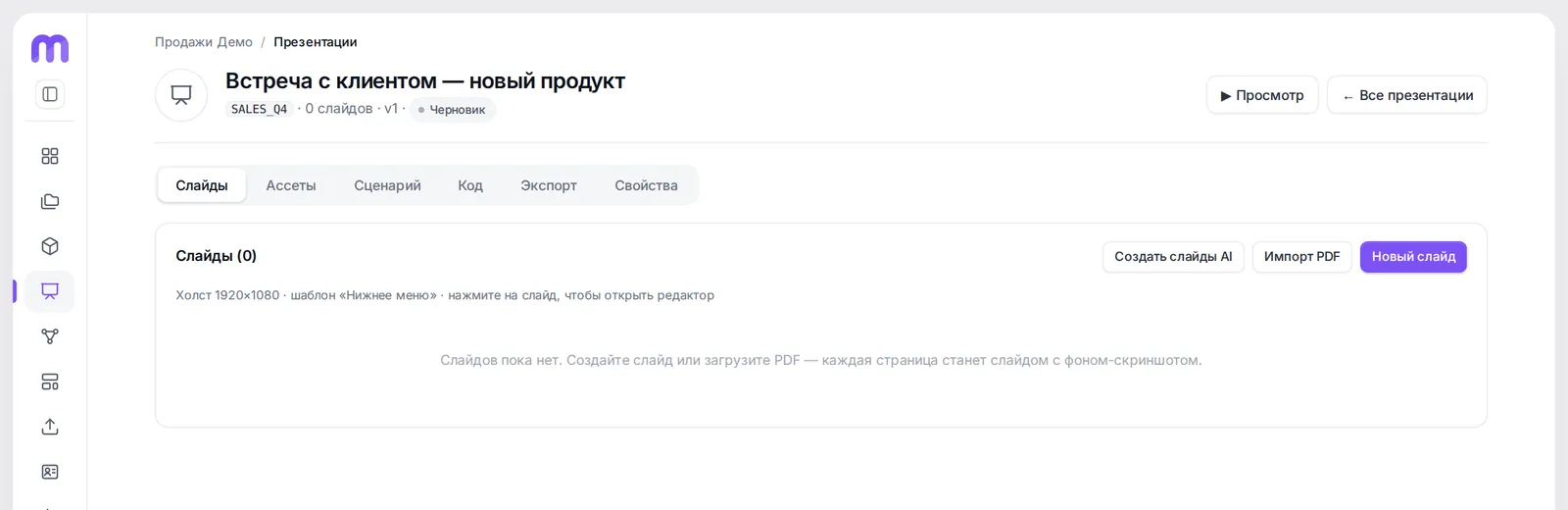Switch to the Ассеты tab
This screenshot has width=1568, height=510.
tap(291, 185)
